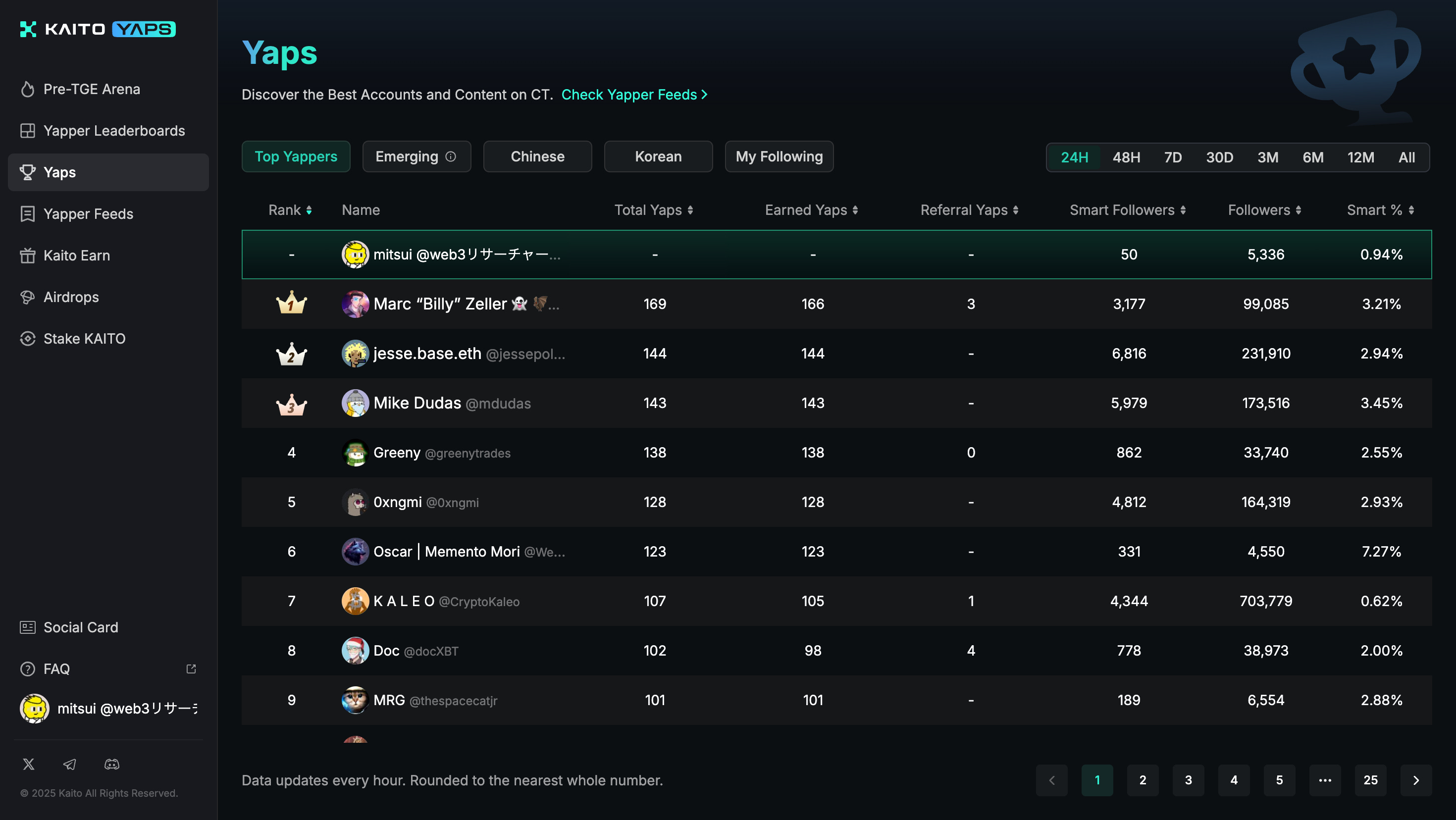Sort by Total Yaps column arrows
Image resolution: width=1456 pixels, height=820 pixels.
[x=690, y=210]
